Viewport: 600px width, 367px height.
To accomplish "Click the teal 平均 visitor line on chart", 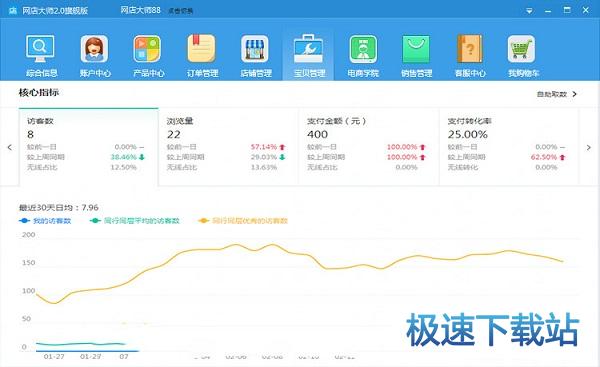I will pos(80,344).
